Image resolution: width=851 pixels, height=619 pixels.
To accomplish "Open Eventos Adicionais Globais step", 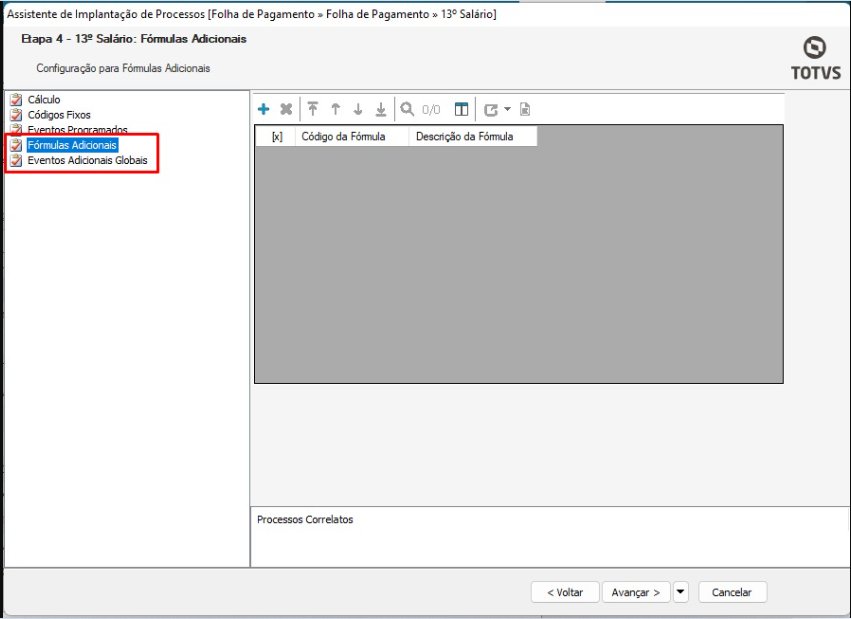I will click(x=87, y=160).
